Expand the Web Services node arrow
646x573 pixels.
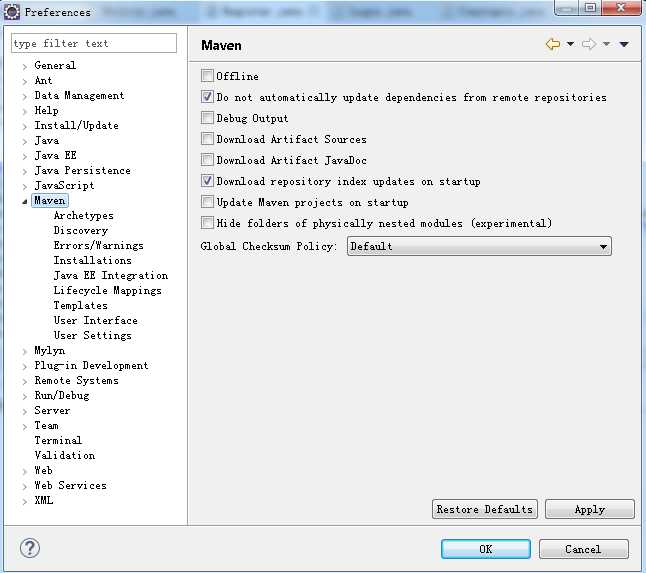pyautogui.click(x=25, y=486)
